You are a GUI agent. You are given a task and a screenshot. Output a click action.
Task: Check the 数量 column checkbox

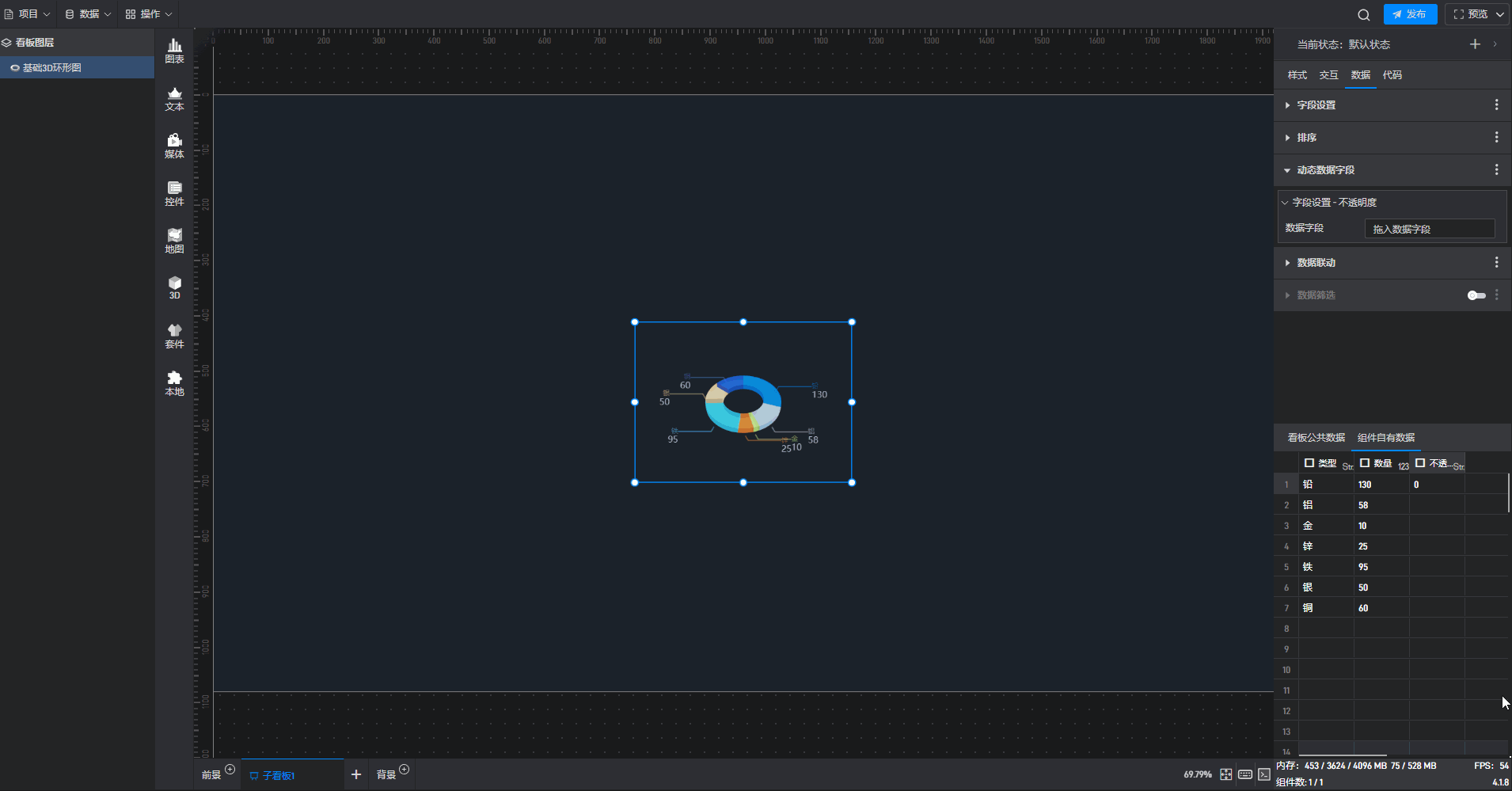pos(1364,463)
